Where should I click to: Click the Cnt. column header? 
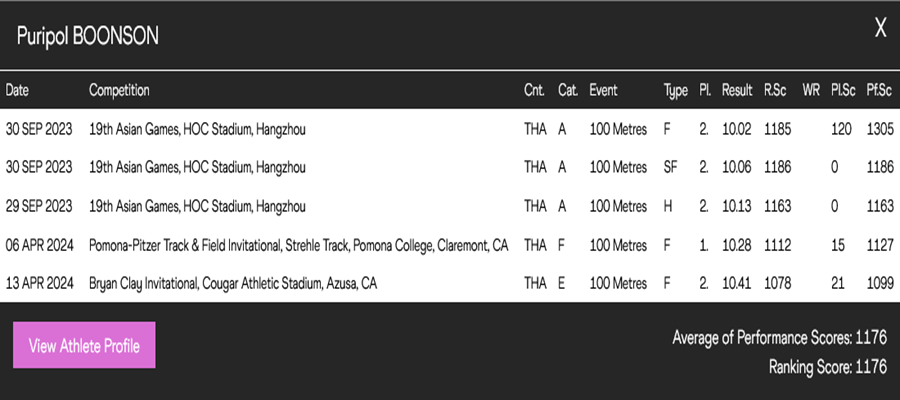click(534, 91)
